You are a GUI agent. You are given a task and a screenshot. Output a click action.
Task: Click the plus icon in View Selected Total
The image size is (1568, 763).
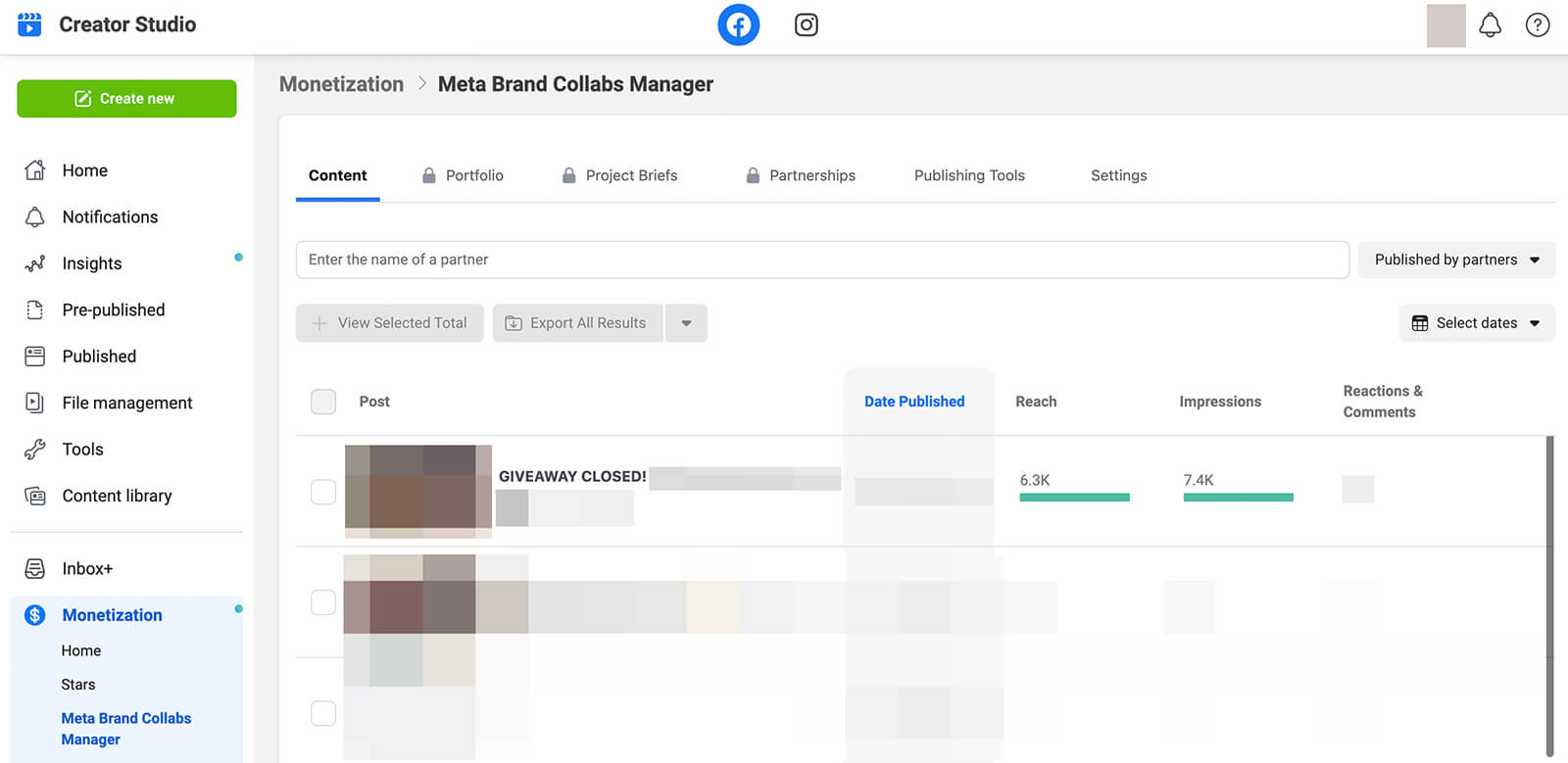[319, 323]
